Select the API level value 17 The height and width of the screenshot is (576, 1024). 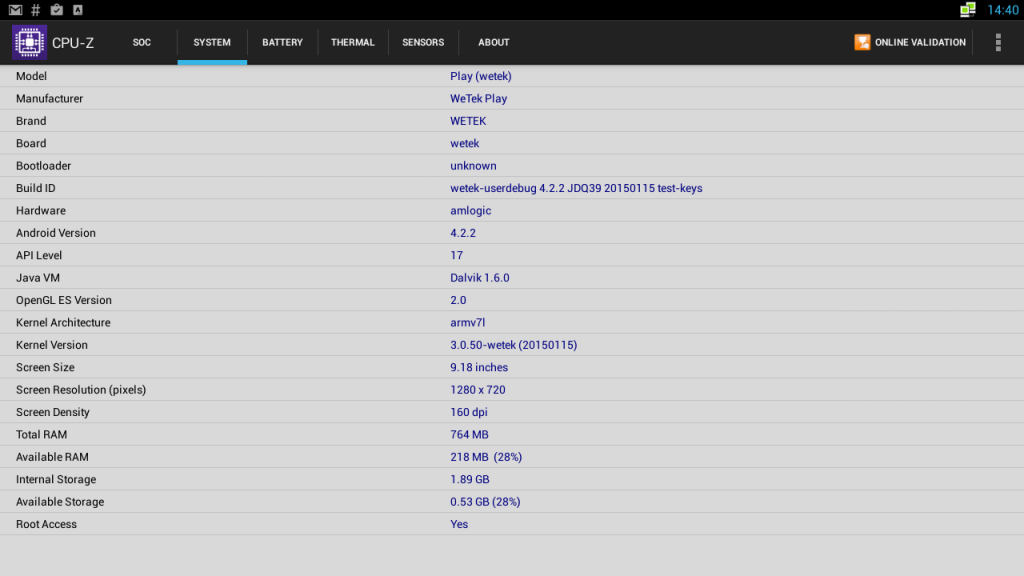[456, 255]
